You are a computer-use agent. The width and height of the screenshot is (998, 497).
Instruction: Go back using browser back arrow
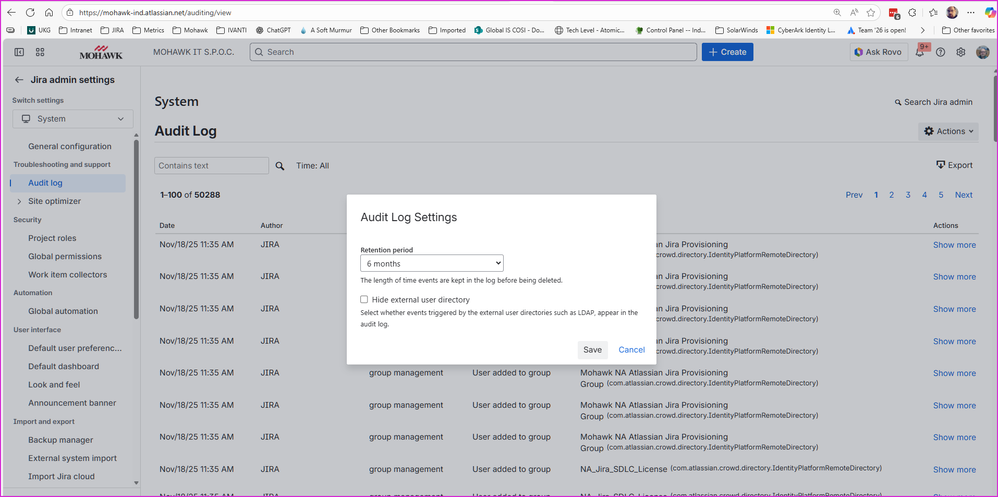tap(11, 12)
